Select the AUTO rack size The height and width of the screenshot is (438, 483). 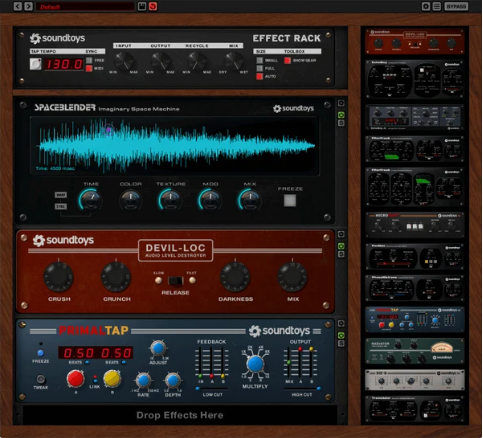pyautogui.click(x=259, y=76)
